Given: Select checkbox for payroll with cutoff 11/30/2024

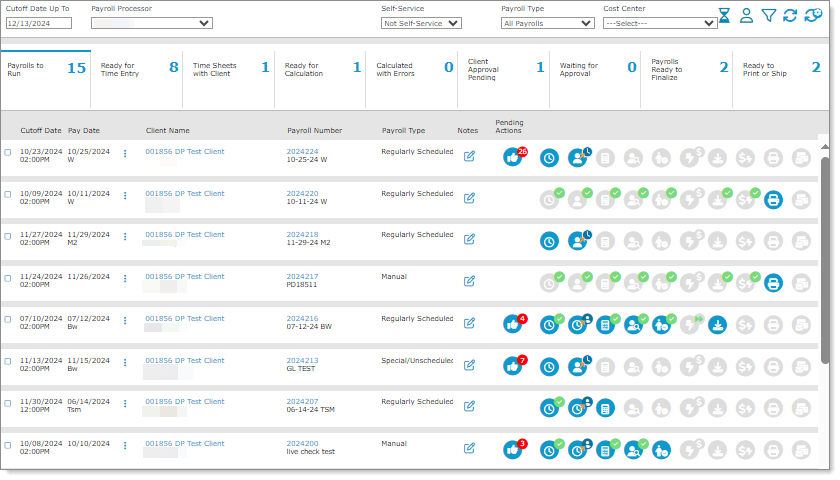Looking at the screenshot, I should 8,403.
